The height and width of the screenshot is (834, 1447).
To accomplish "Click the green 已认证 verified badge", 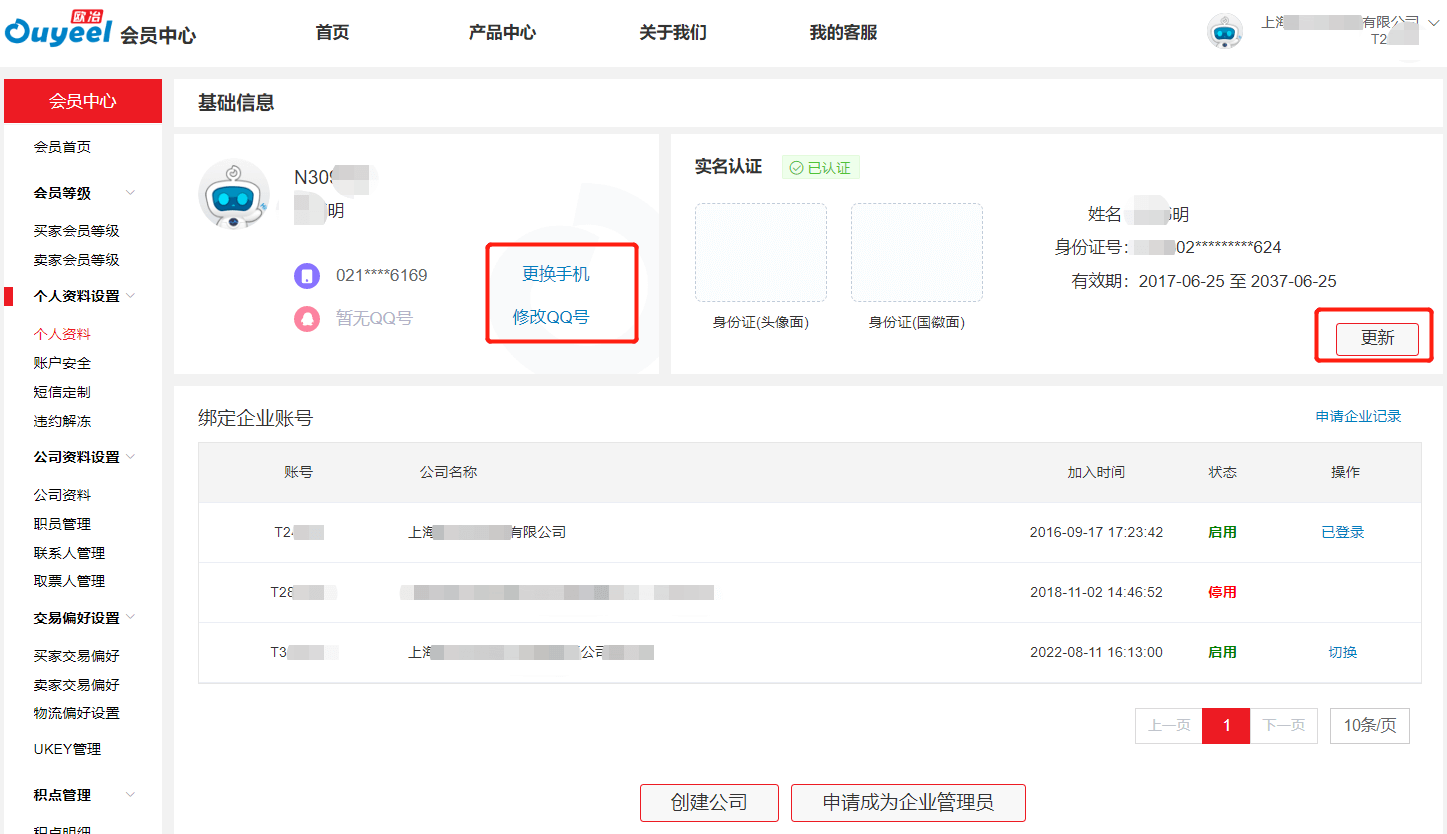I will point(820,168).
